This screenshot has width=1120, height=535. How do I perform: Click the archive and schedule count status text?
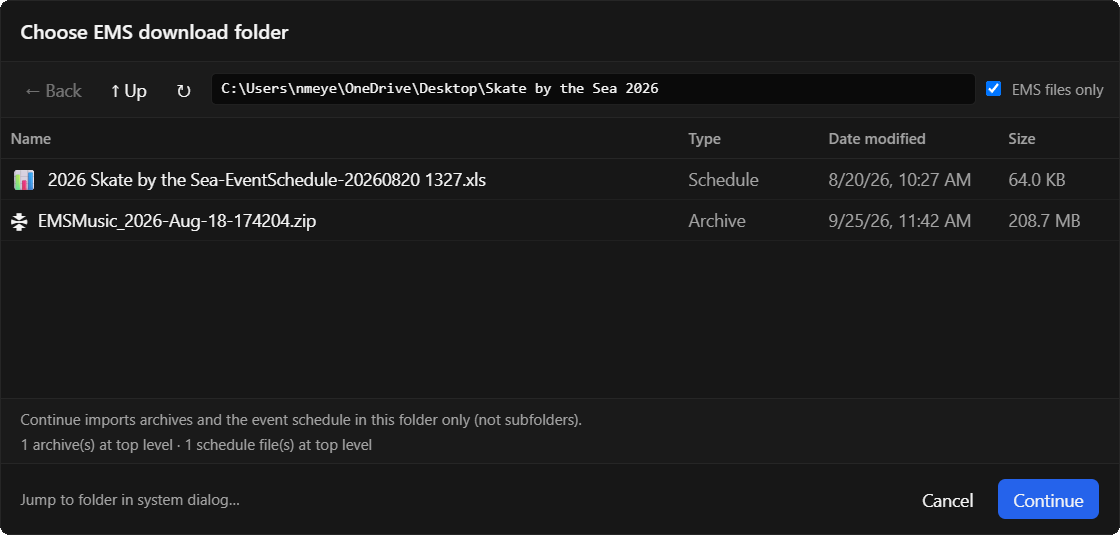tap(196, 445)
